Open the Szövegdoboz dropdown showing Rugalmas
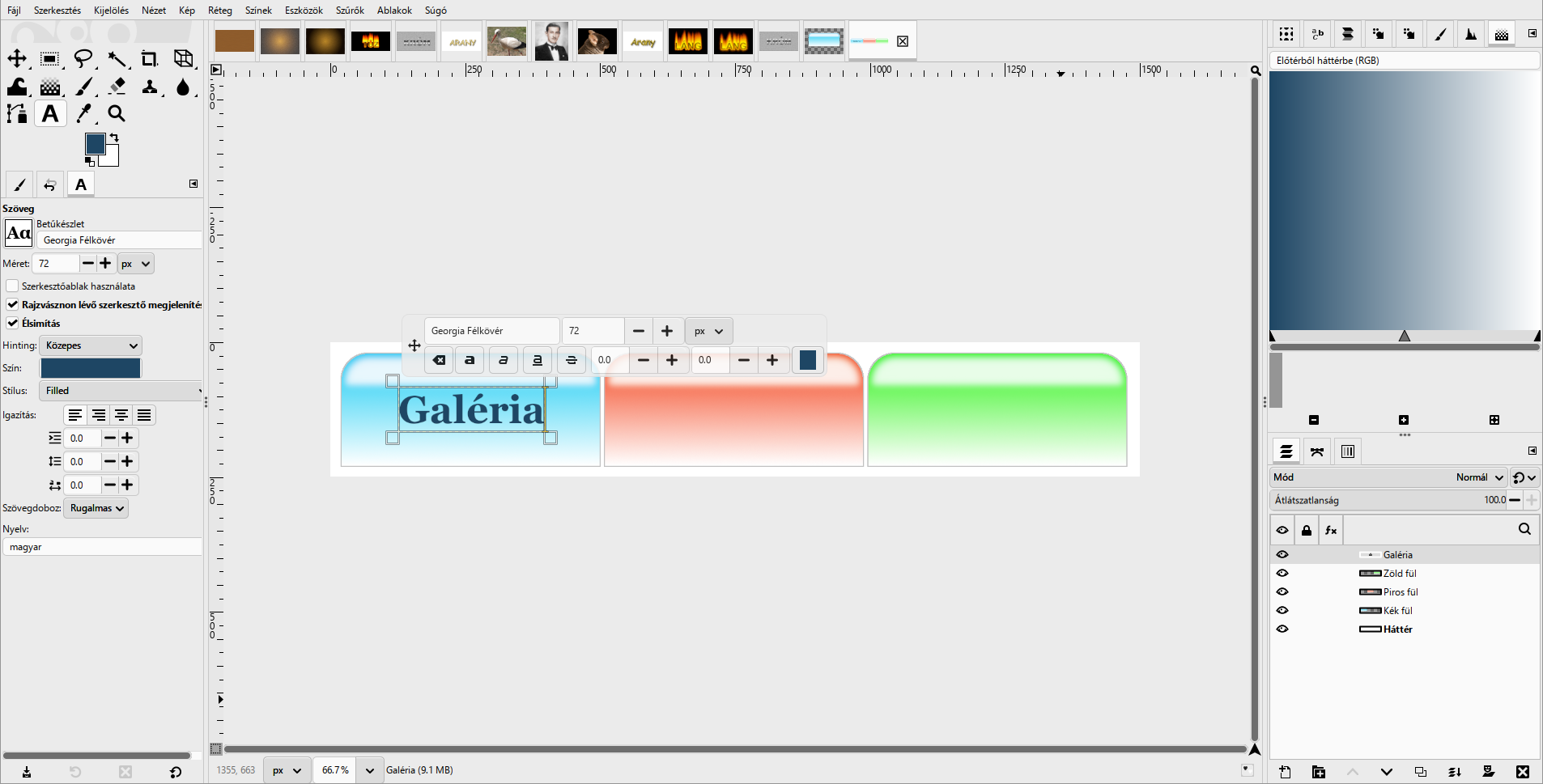1543x784 pixels. click(x=96, y=508)
